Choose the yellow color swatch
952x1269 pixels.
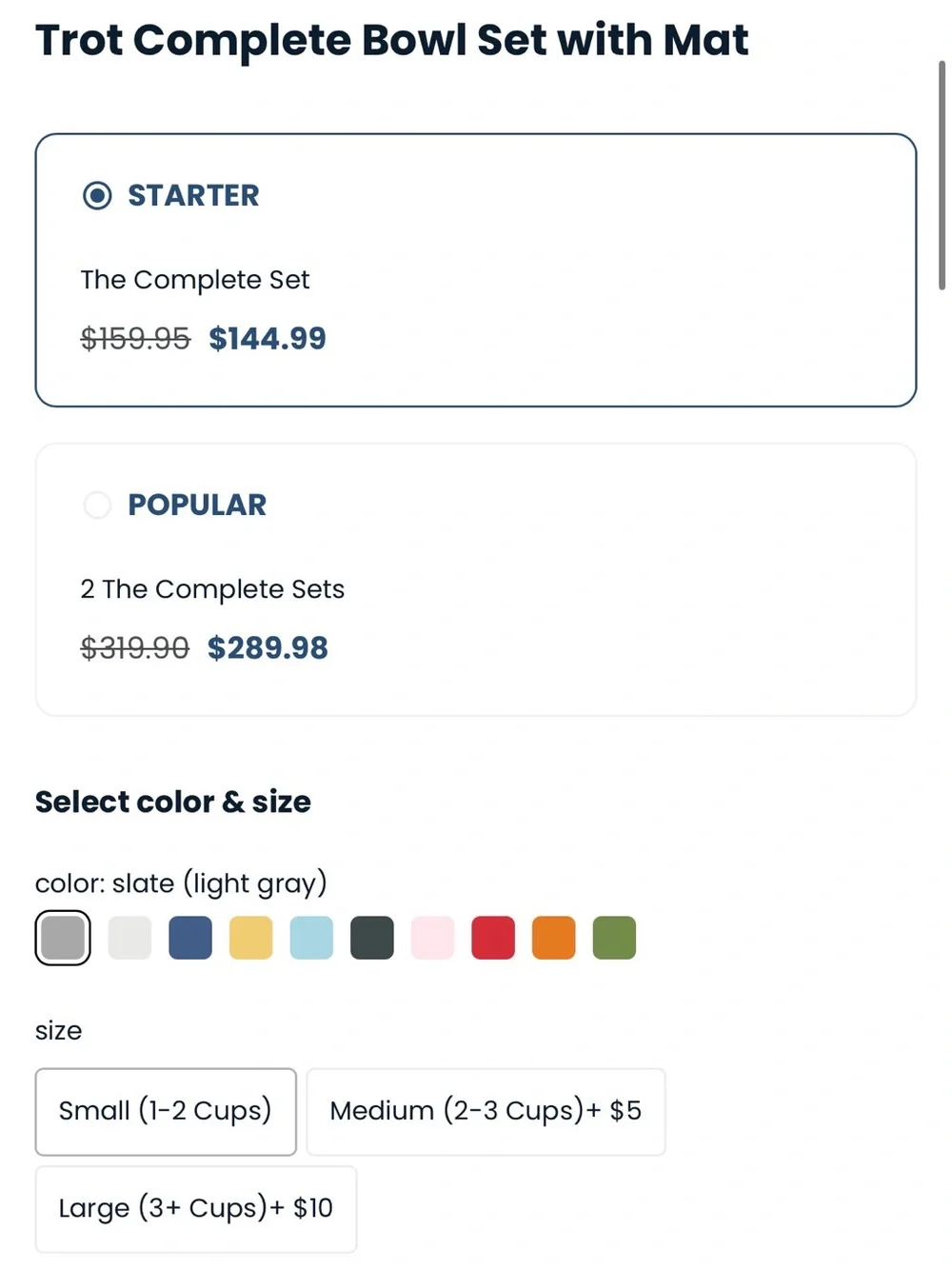[x=251, y=938]
